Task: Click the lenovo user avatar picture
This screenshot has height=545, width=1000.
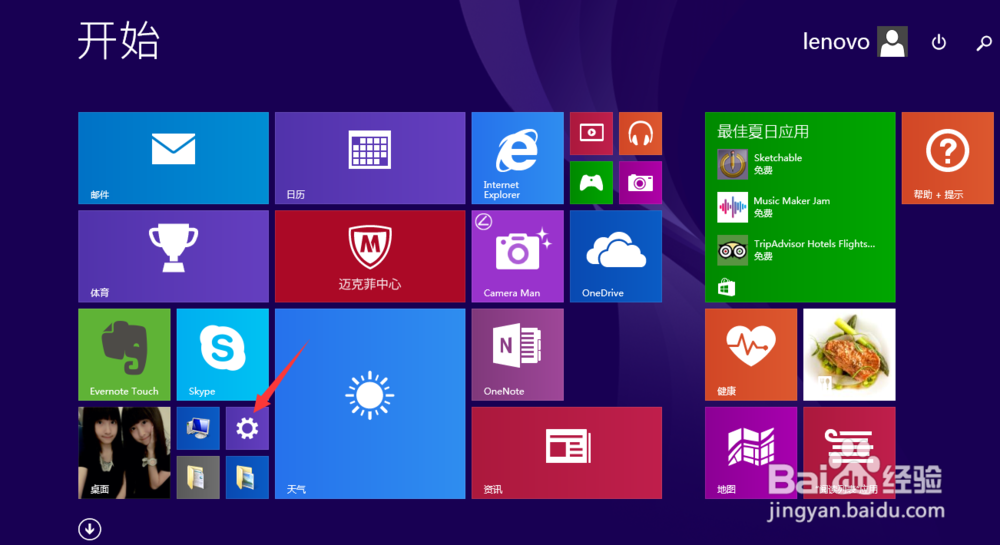Action: pyautogui.click(x=892, y=42)
